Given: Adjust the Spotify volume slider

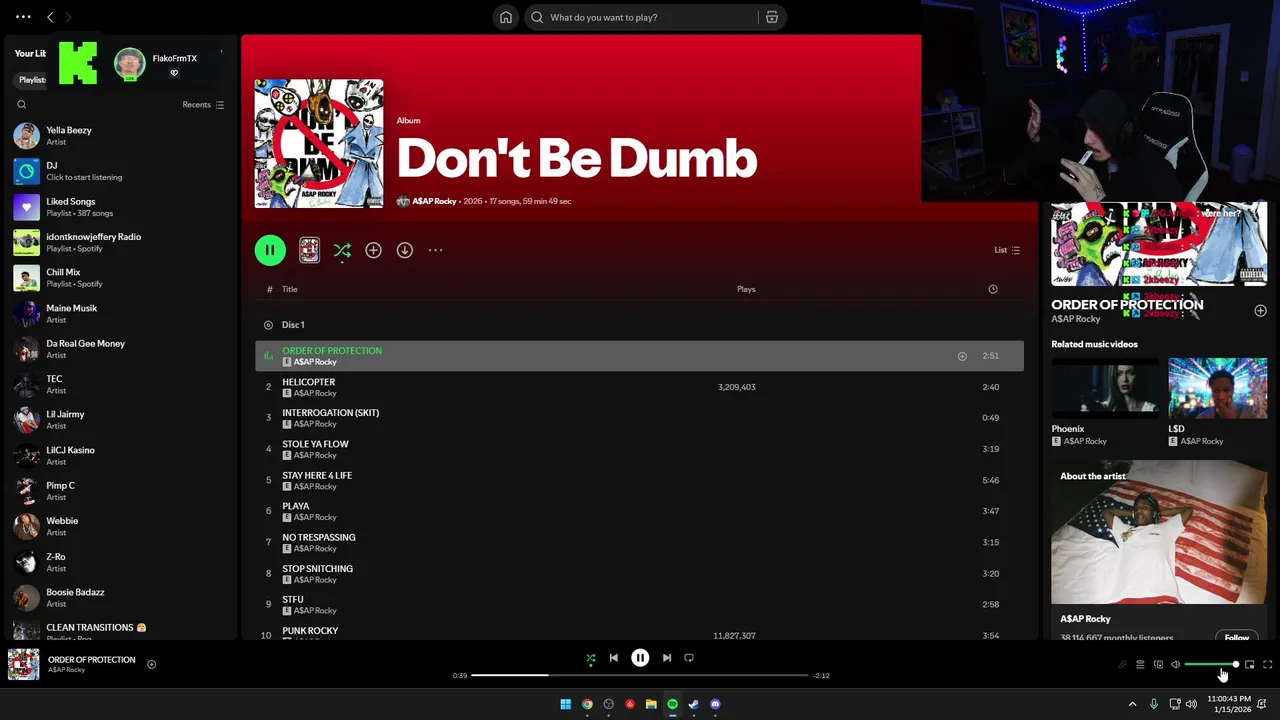Looking at the screenshot, I should pos(1211,665).
